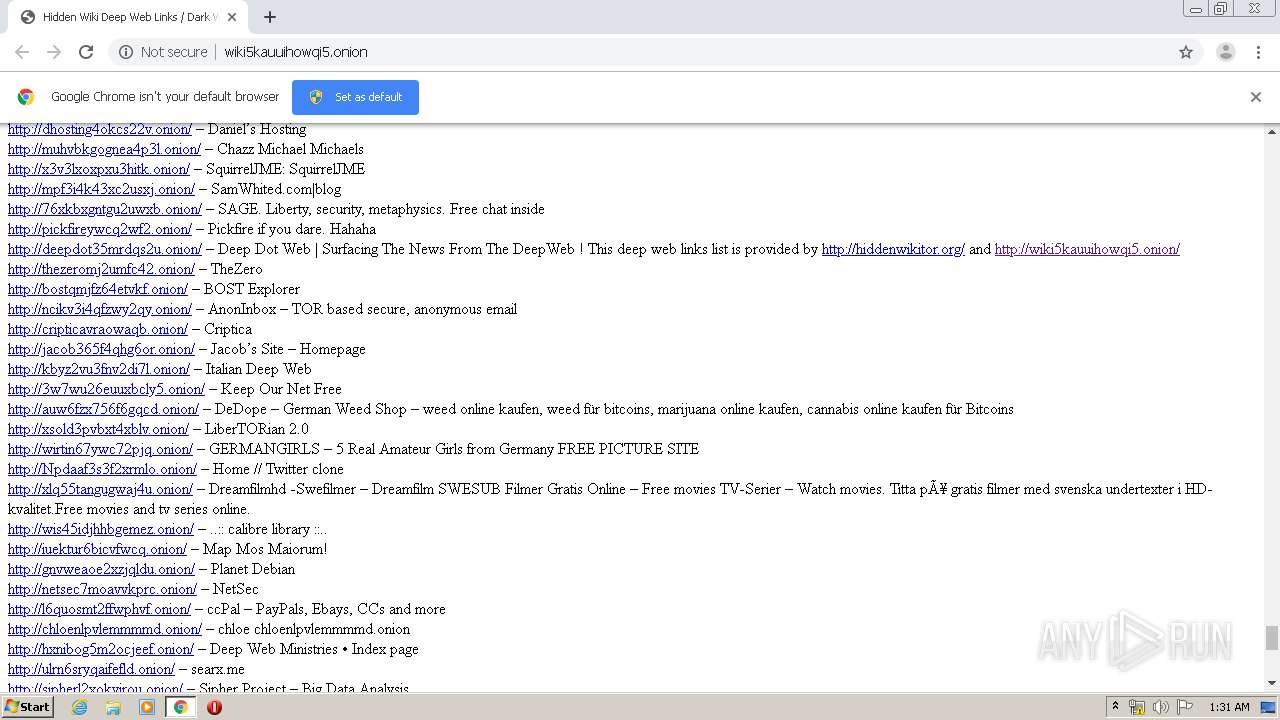Image resolution: width=1280 pixels, height=720 pixels.
Task: Click the network tray icon
Action: point(1137,707)
